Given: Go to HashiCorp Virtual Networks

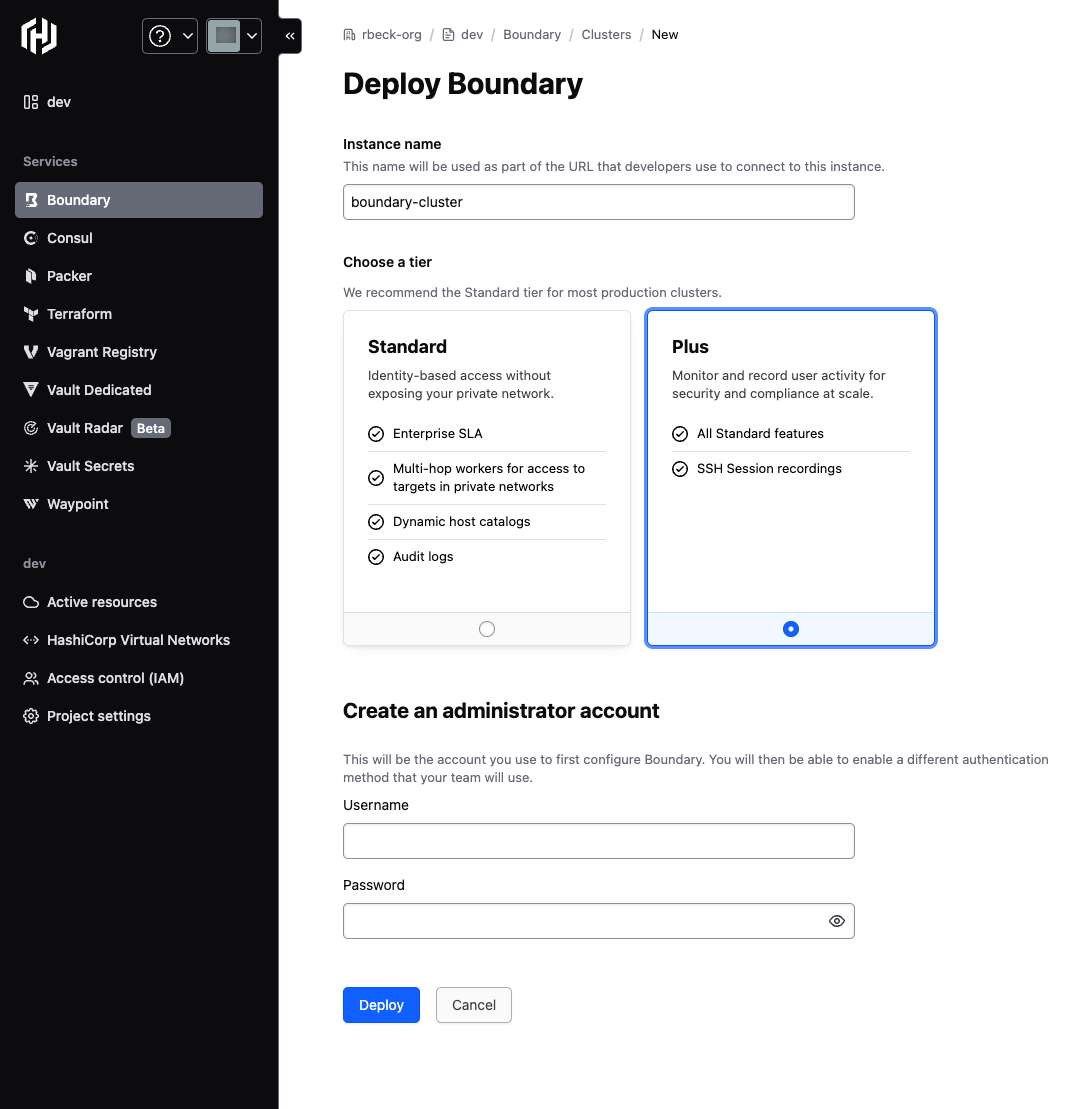Looking at the screenshot, I should click(x=138, y=640).
